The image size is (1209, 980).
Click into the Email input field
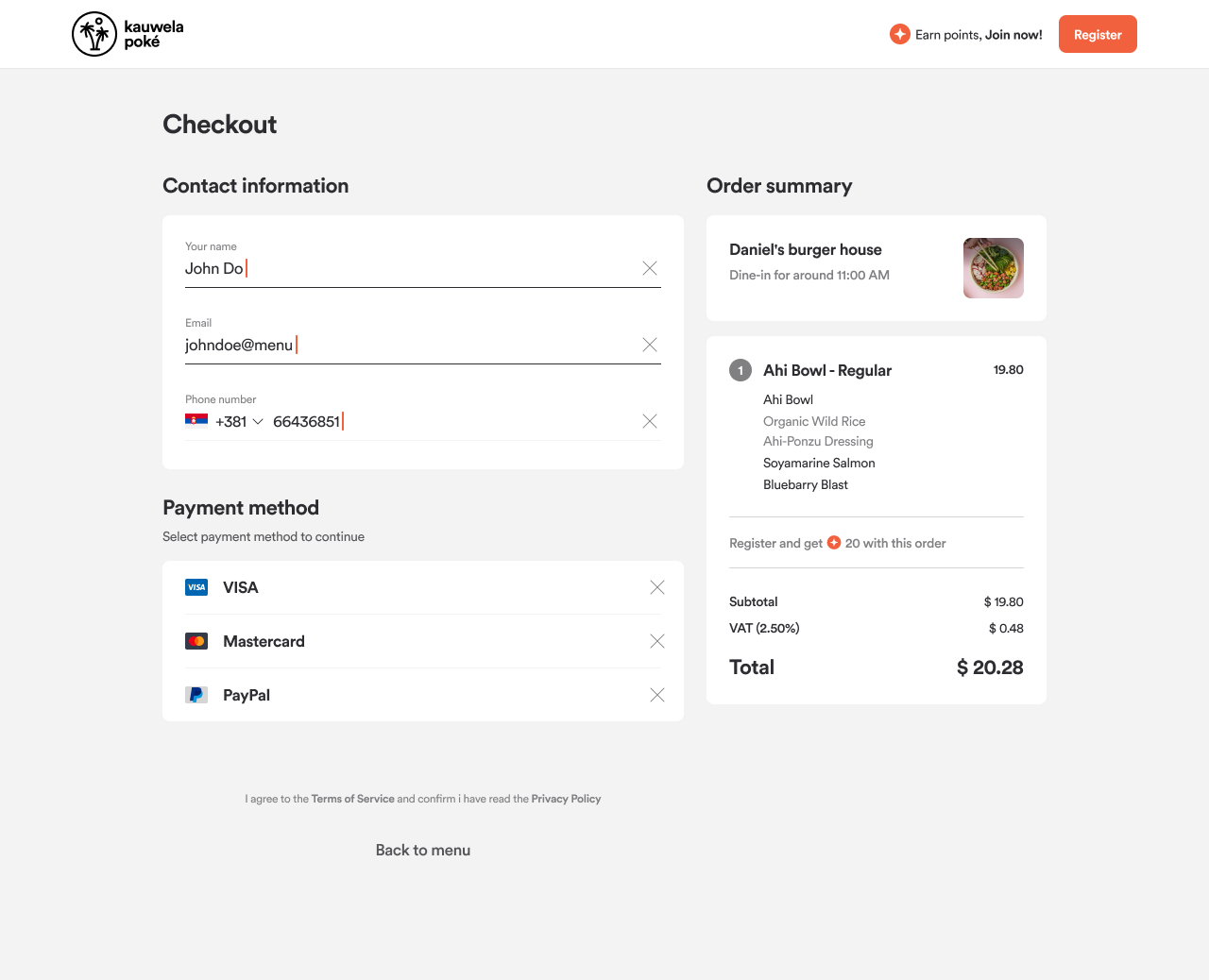406,346
